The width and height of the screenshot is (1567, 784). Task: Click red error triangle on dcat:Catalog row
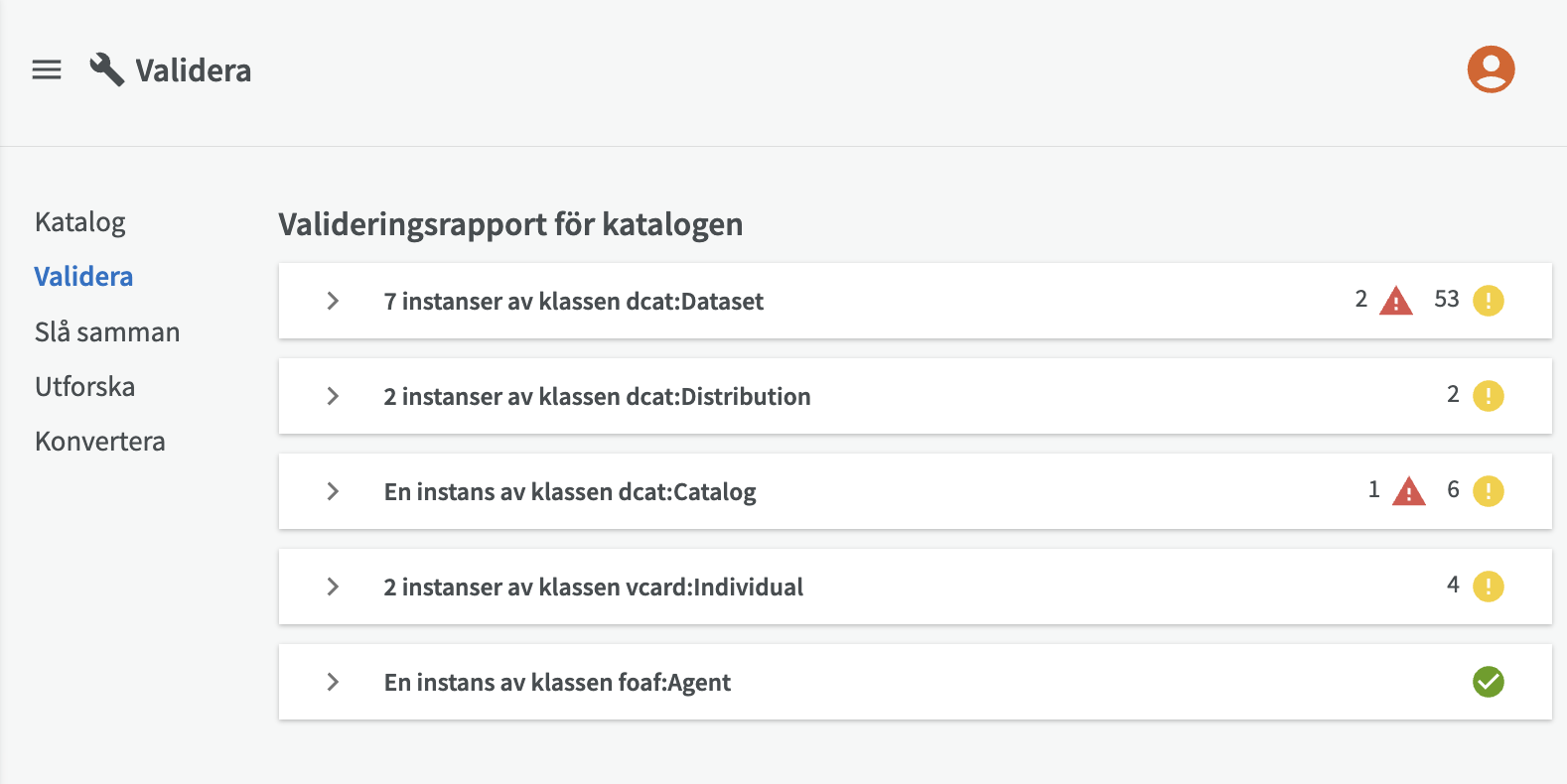[x=1409, y=490]
